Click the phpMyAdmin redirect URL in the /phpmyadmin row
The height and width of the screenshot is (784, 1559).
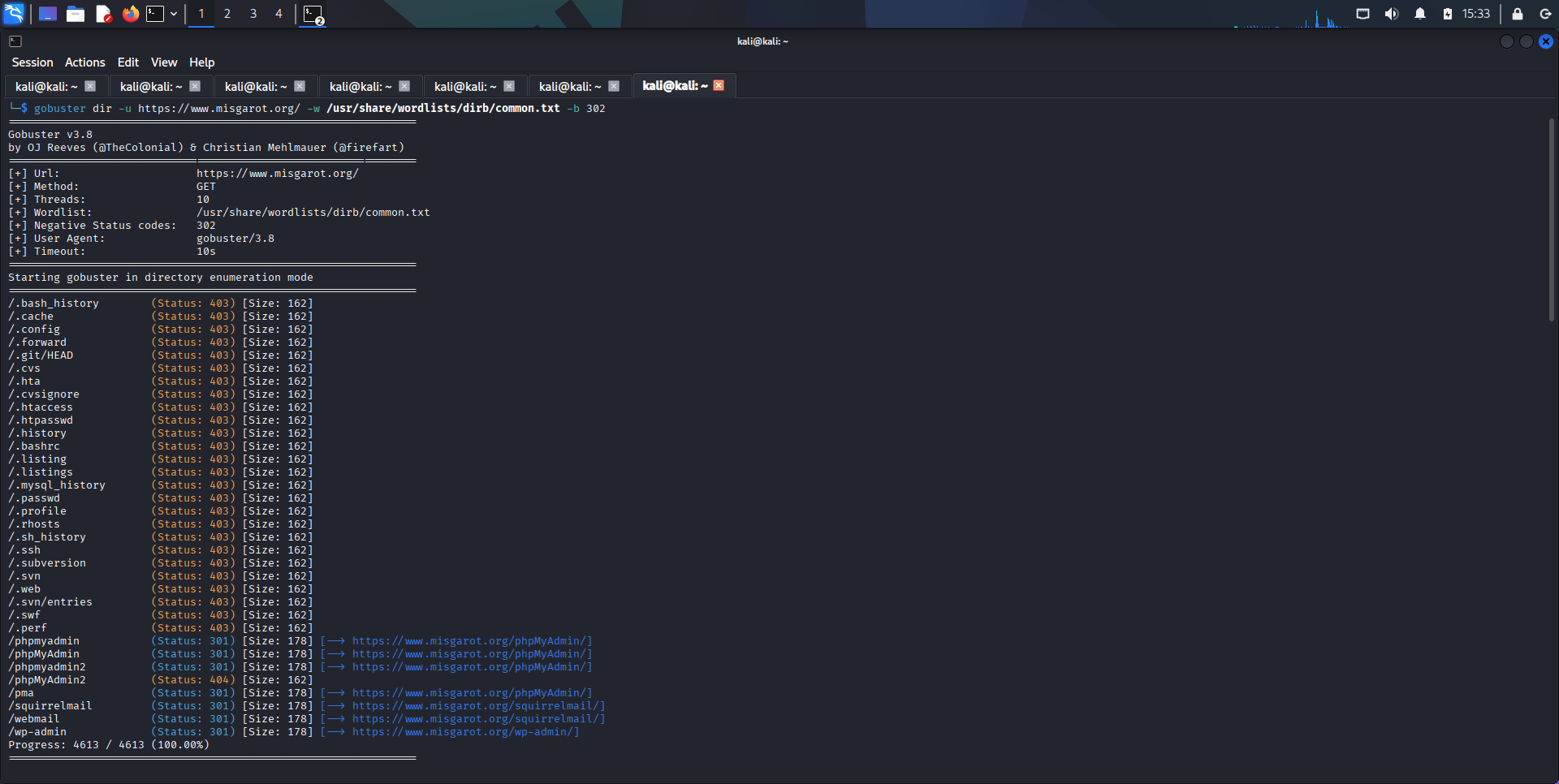471,641
